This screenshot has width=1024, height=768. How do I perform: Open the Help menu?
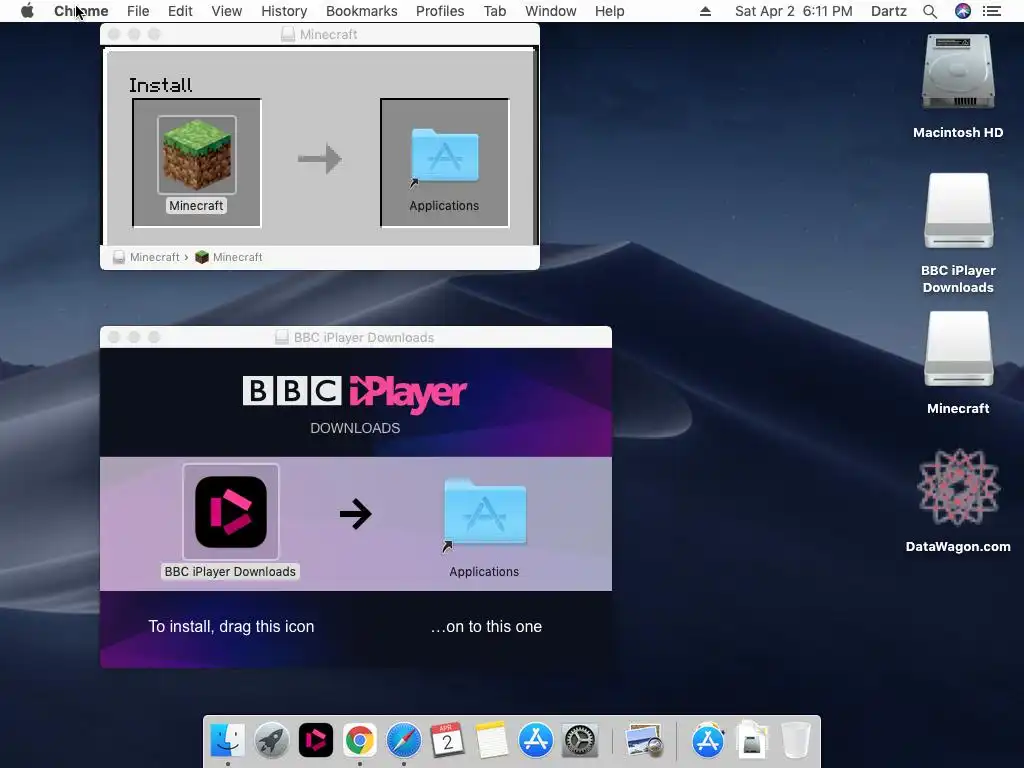(609, 11)
